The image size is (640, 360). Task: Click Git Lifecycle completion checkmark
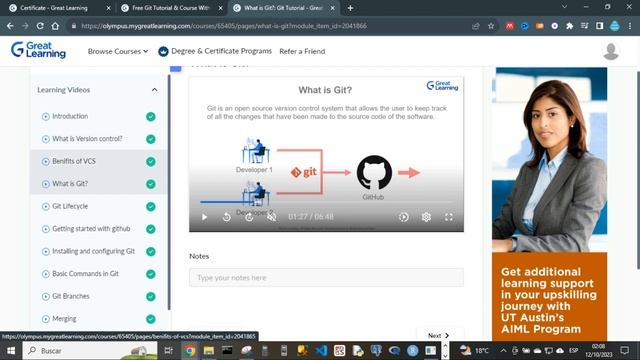tap(151, 207)
